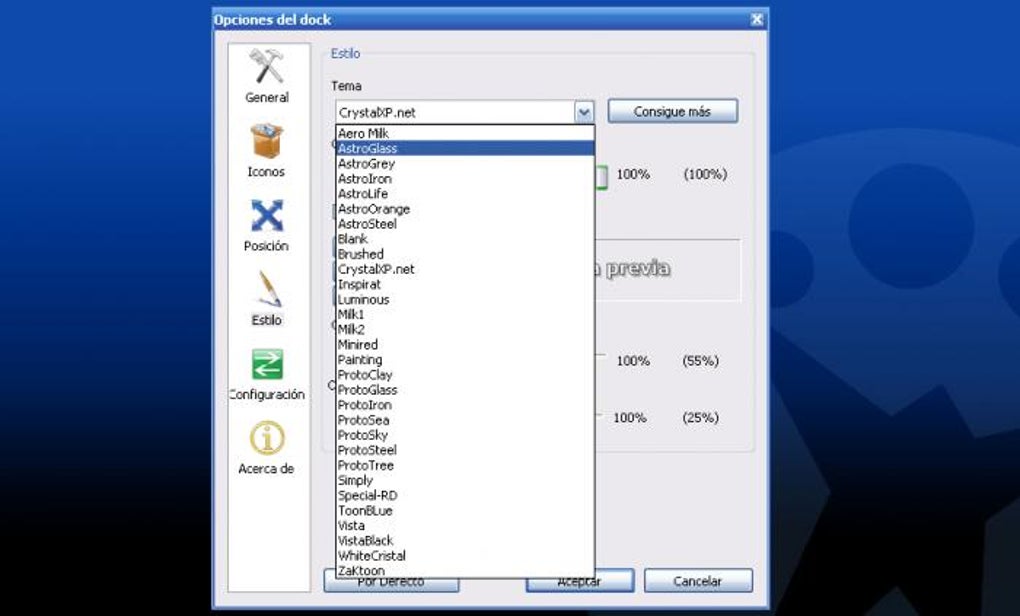The width and height of the screenshot is (1020, 616).
Task: Choose the ProtoTree theme
Action: pos(465,465)
